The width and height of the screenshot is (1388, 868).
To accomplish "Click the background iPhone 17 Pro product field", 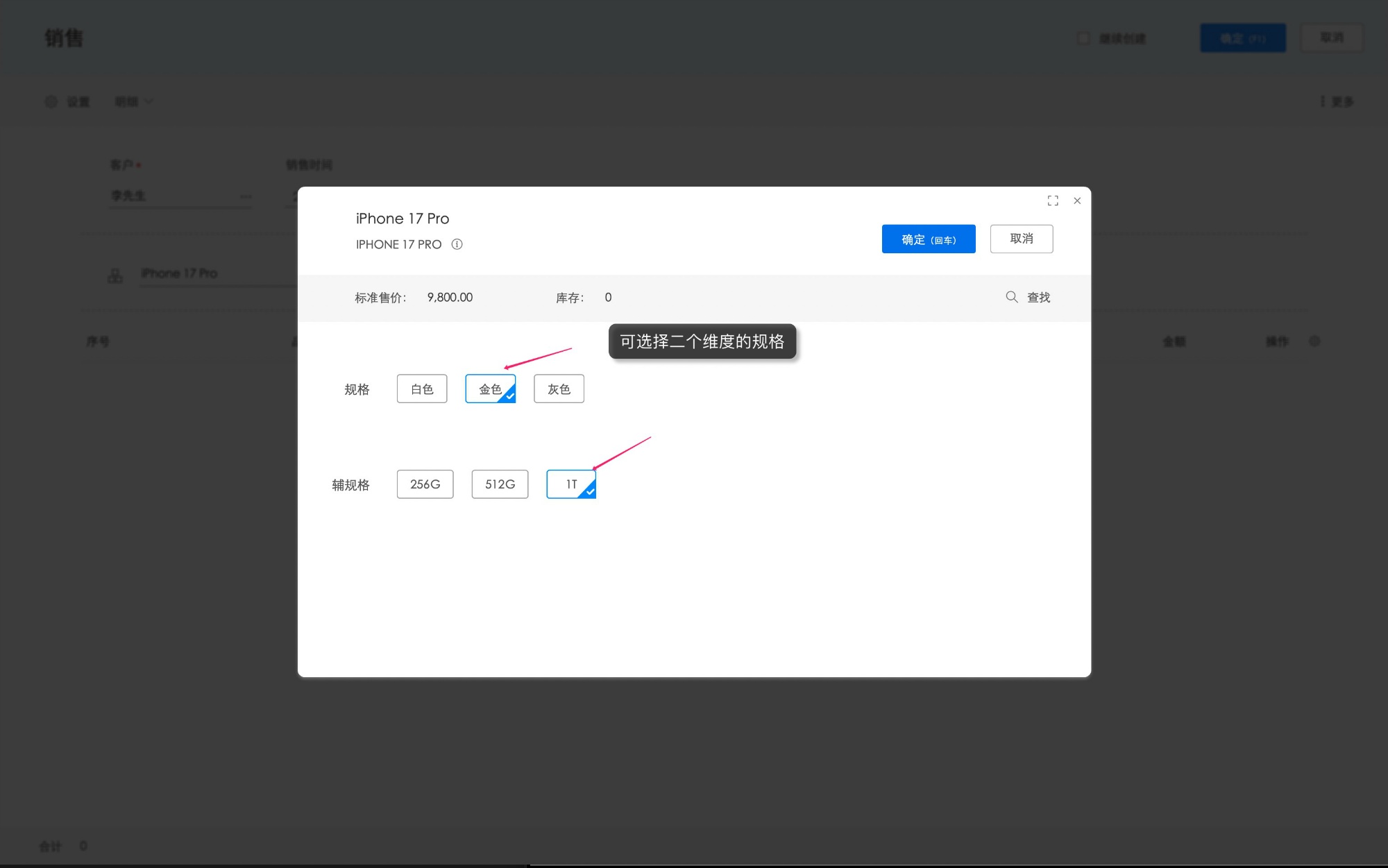I will pyautogui.click(x=219, y=273).
